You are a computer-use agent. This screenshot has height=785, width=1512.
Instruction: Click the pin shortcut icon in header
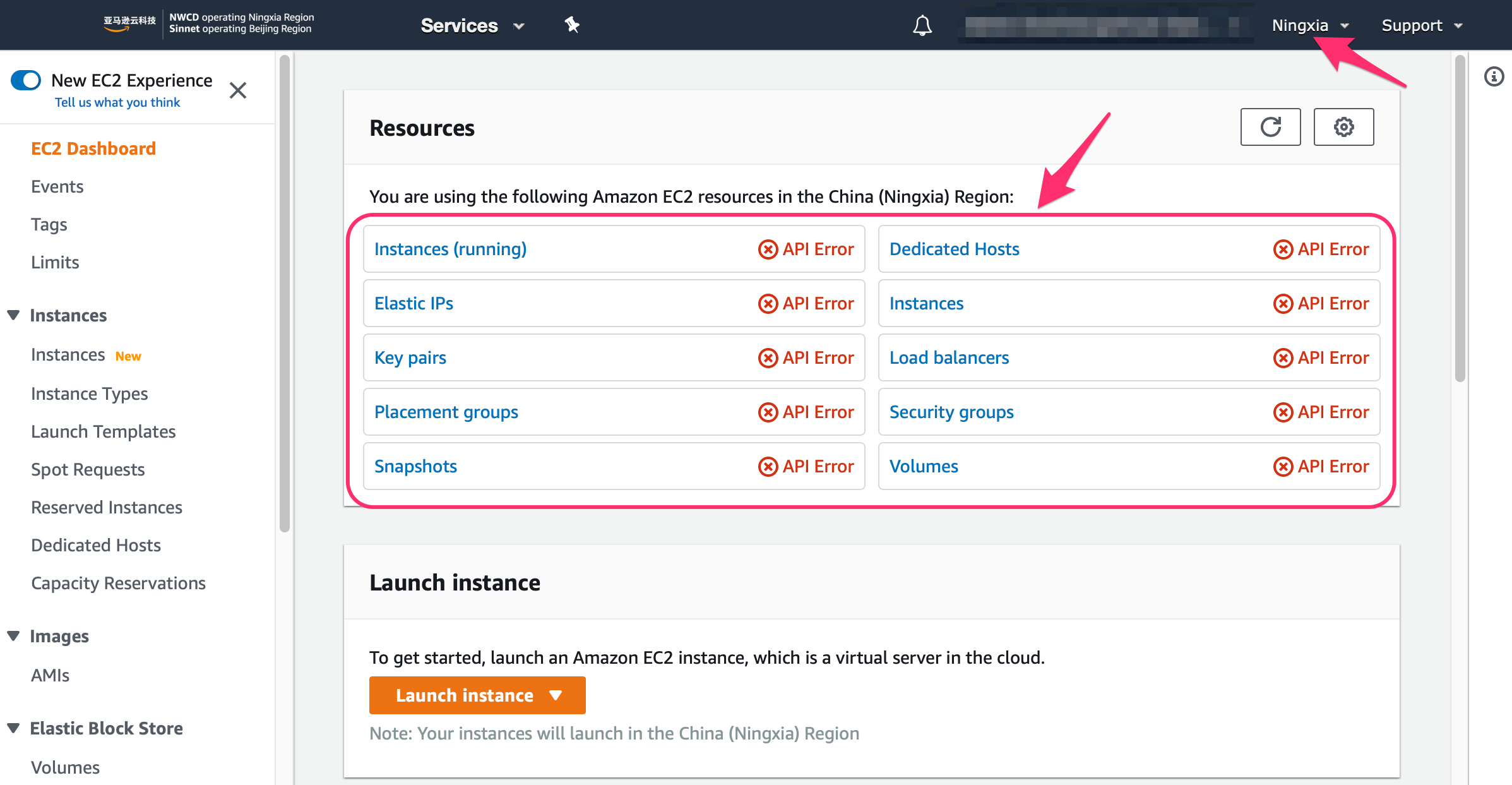pos(572,25)
